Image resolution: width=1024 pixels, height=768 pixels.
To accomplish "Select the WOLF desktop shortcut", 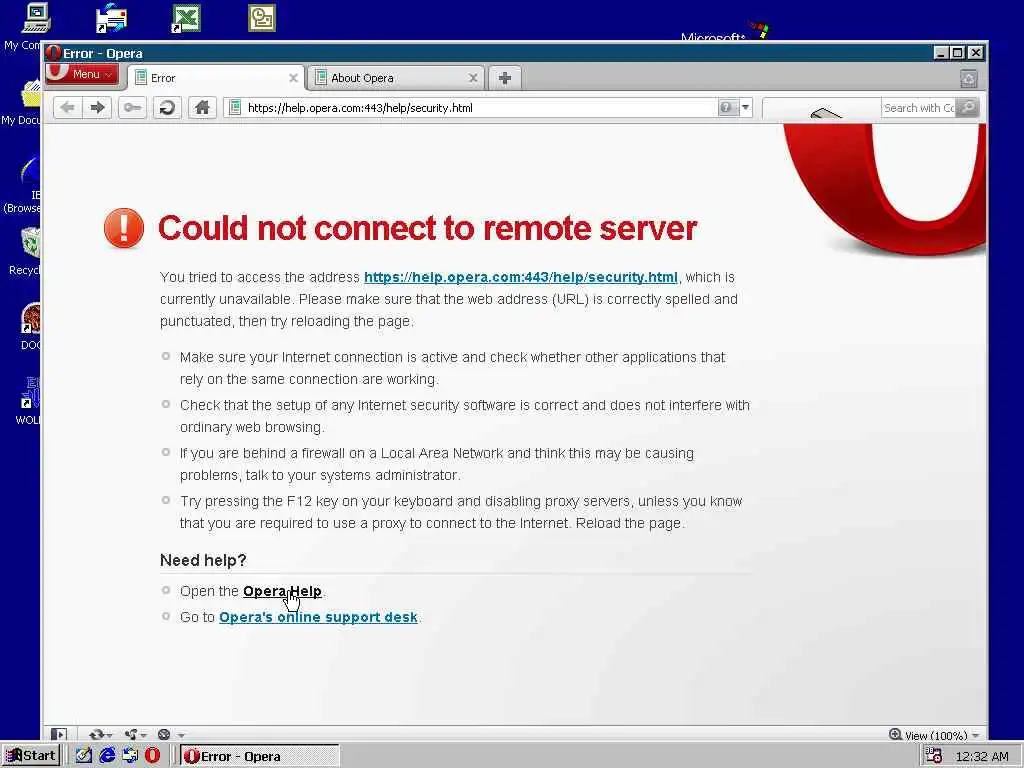I will pos(30,392).
